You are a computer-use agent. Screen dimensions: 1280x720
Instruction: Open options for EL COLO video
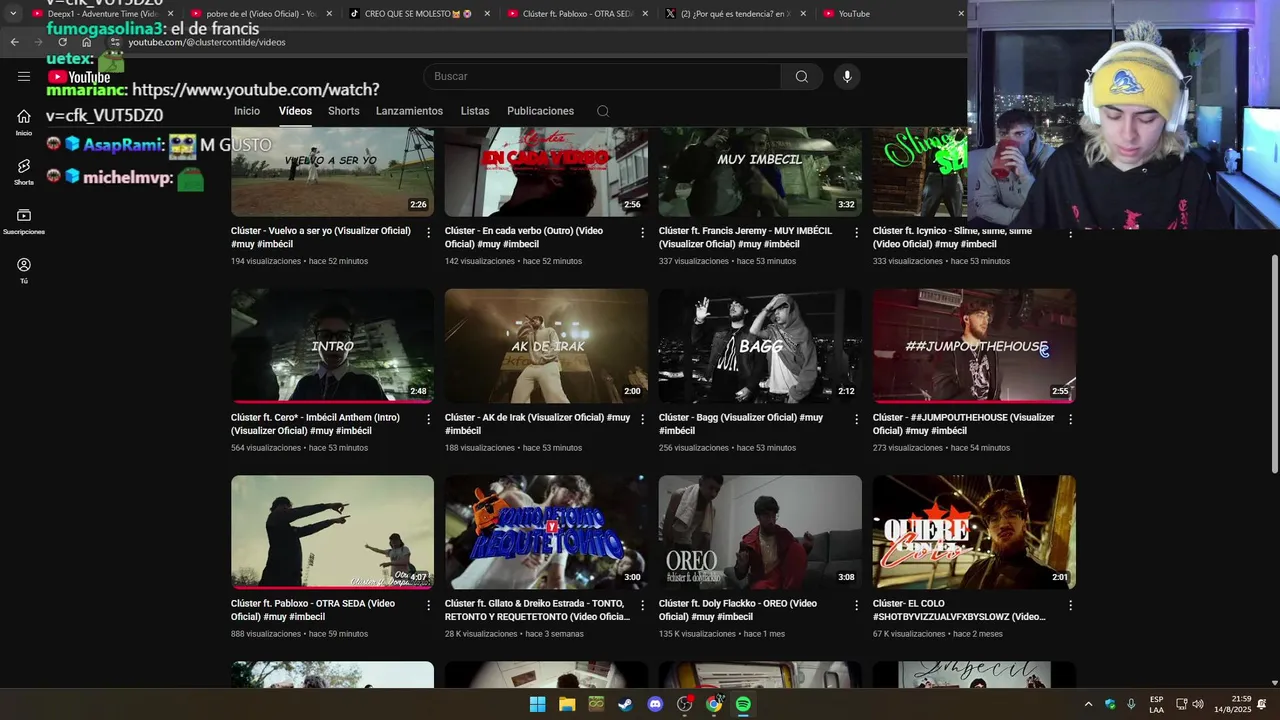click(x=1070, y=605)
